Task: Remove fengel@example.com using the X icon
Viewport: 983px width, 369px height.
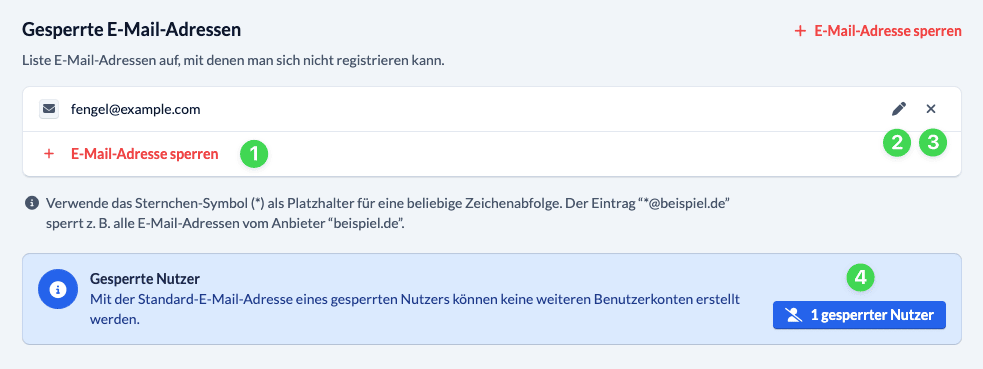Action: (931, 109)
